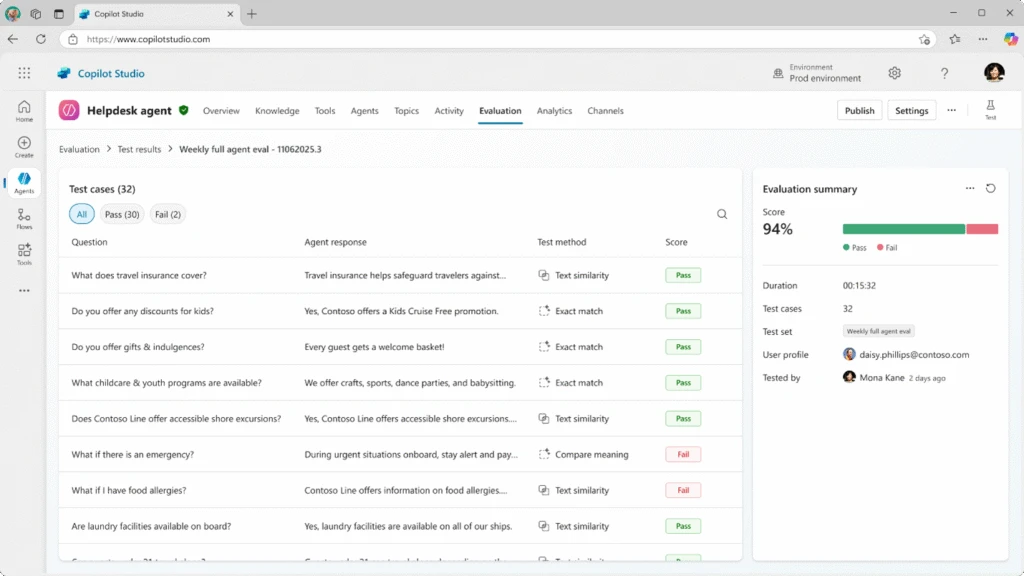Viewport: 1024px width, 576px height.
Task: Open the Help question mark icon
Action: 944,73
